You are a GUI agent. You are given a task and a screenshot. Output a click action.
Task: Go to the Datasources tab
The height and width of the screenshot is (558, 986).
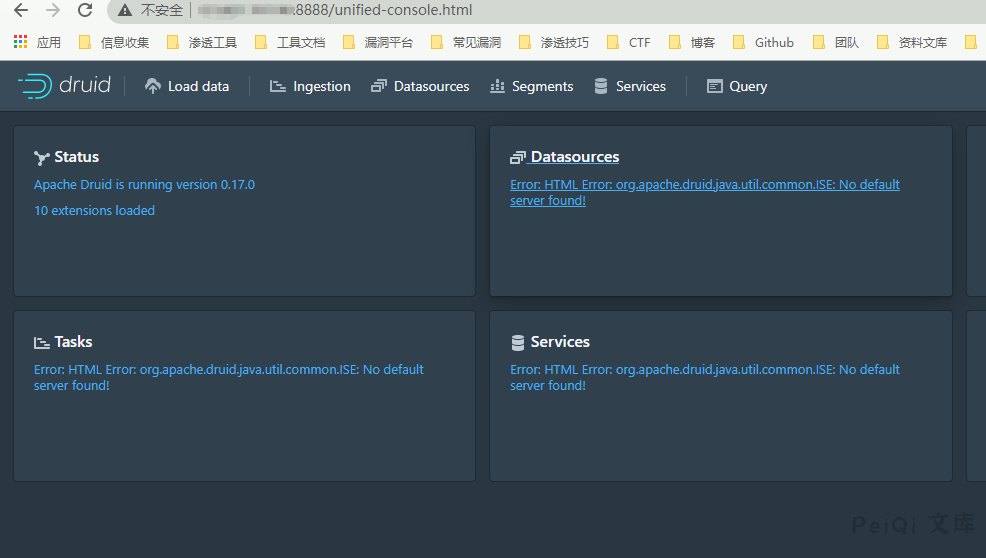420,86
